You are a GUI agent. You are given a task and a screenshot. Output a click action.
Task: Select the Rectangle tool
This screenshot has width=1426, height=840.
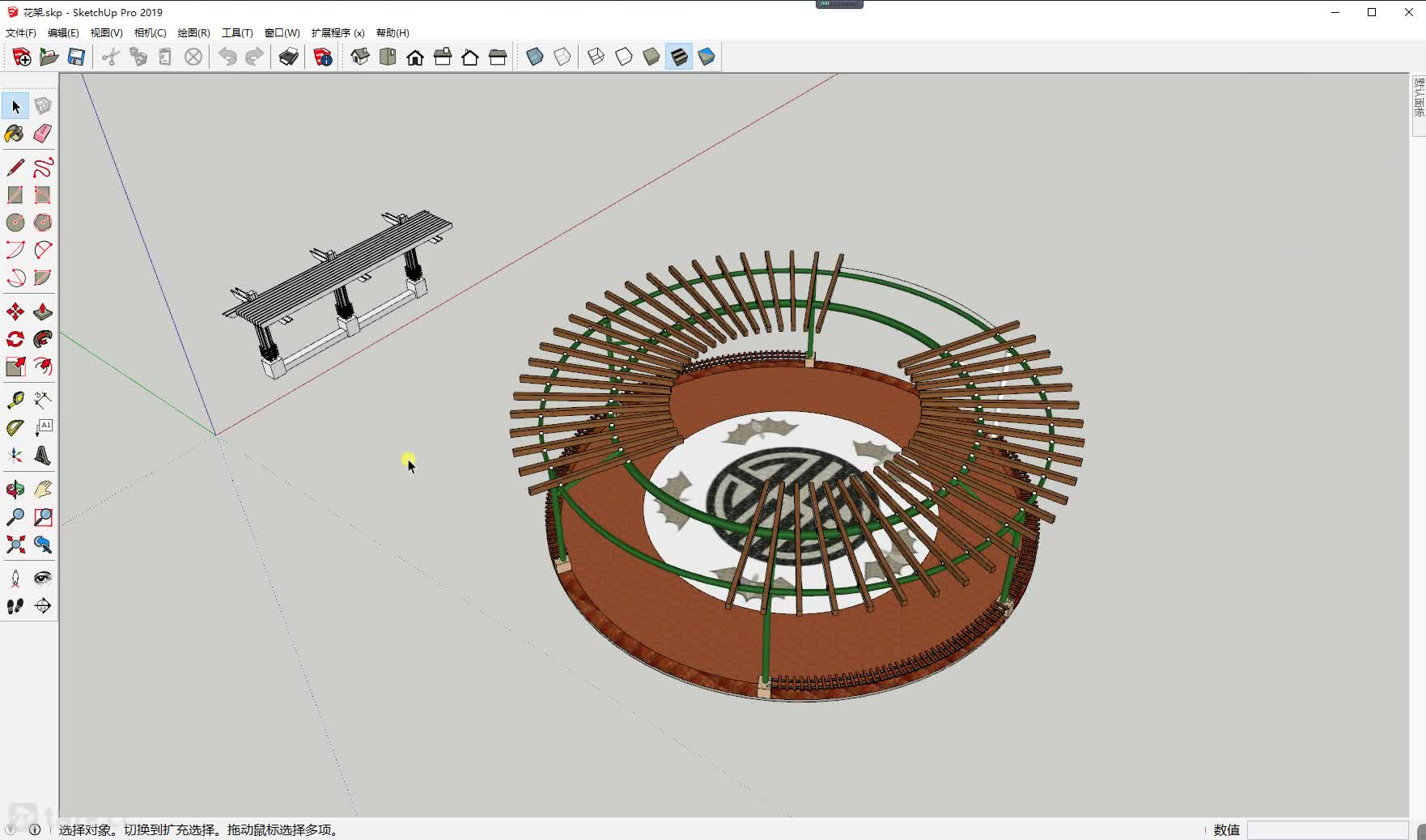pos(15,195)
